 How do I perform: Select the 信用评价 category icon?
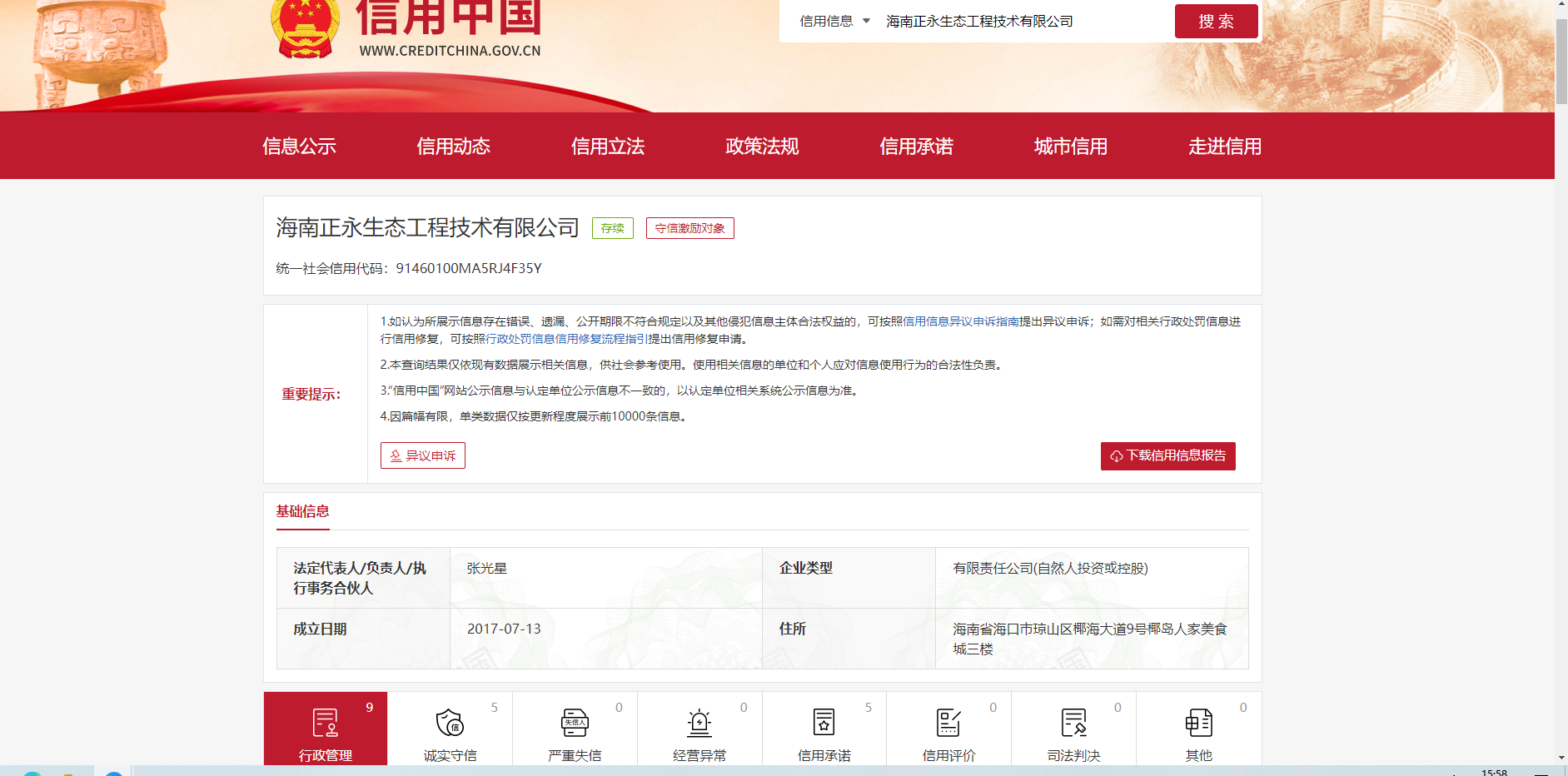[948, 723]
